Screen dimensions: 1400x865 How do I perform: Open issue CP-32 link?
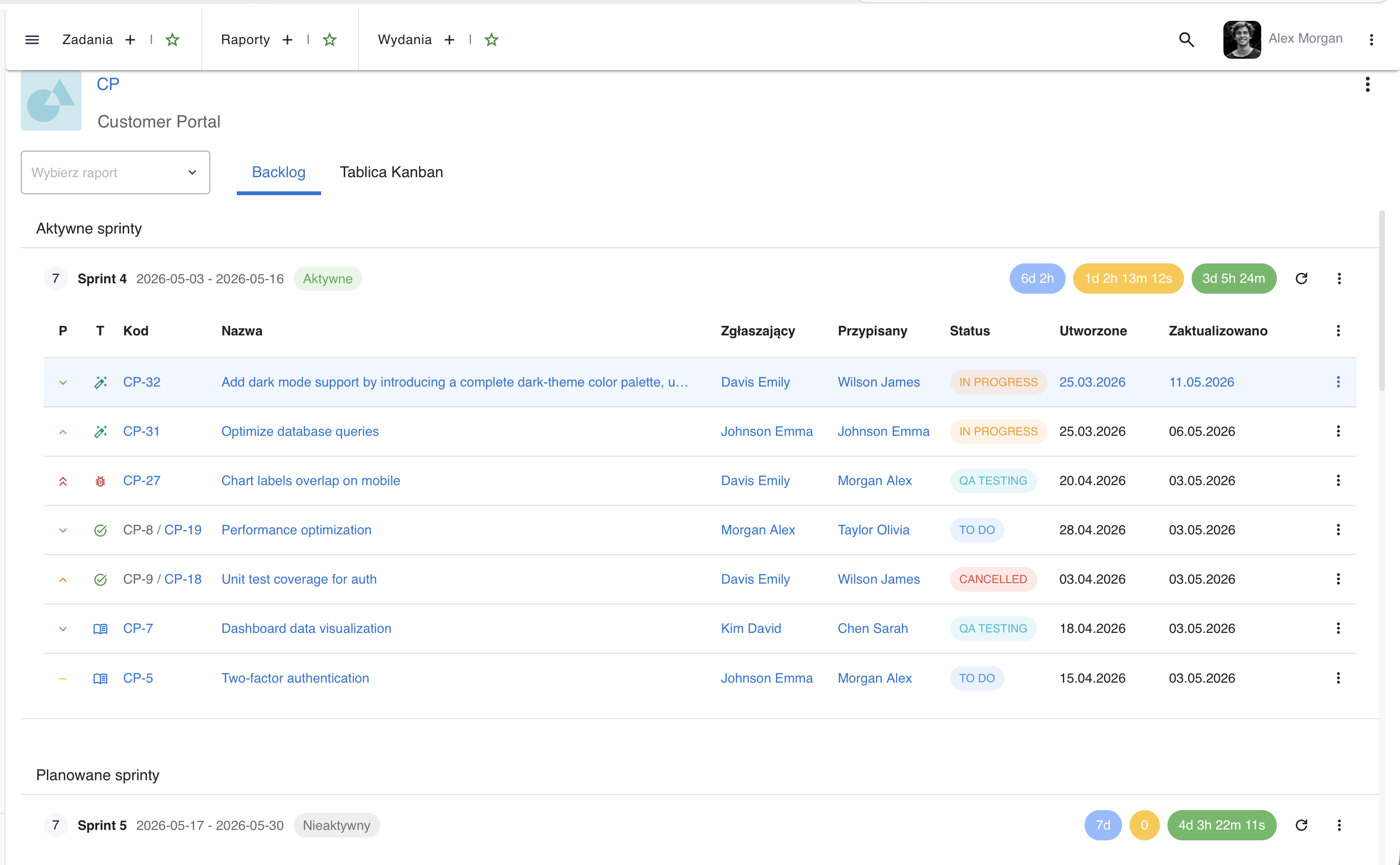click(x=142, y=382)
